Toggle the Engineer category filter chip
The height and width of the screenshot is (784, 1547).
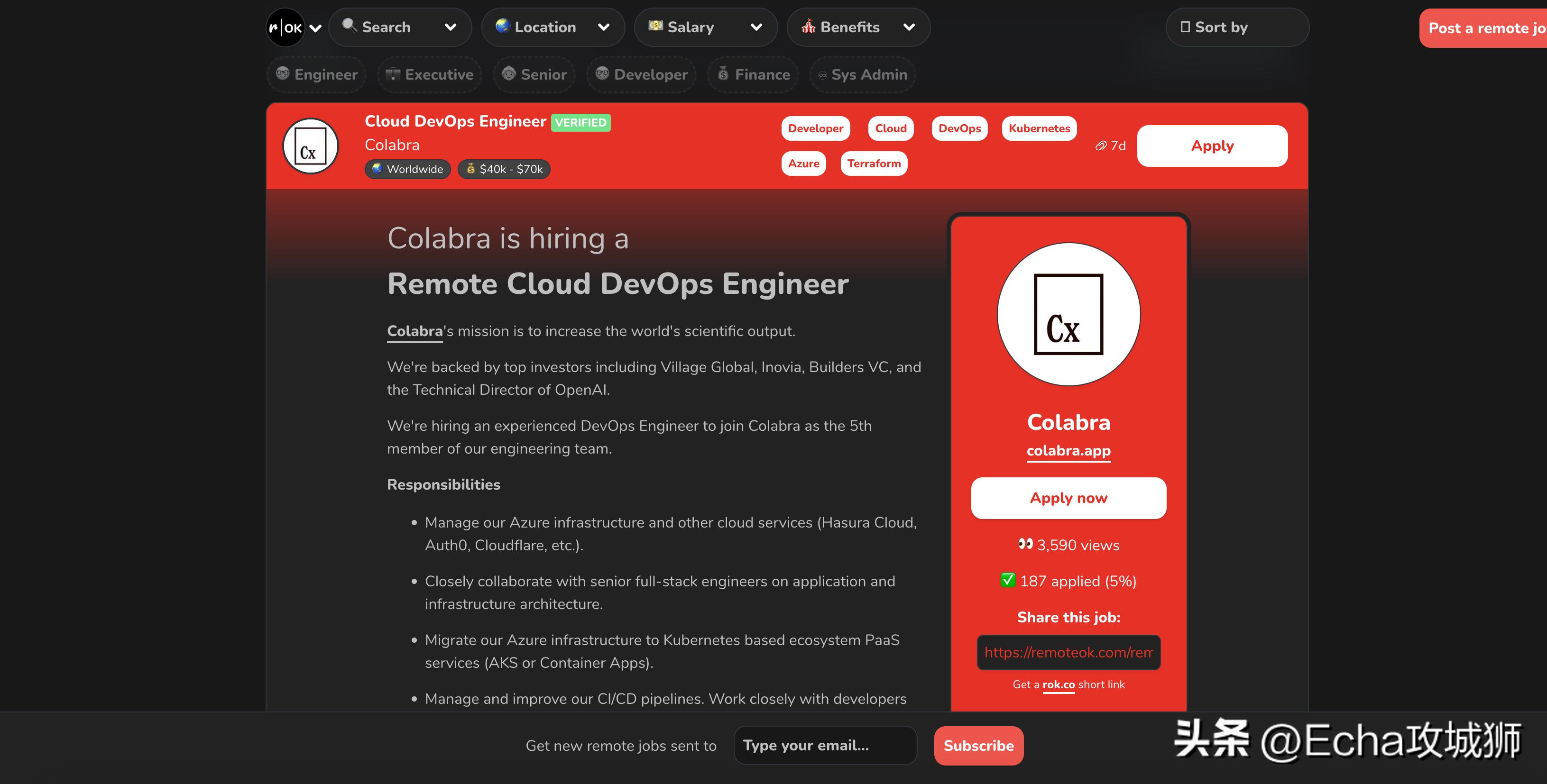point(316,74)
